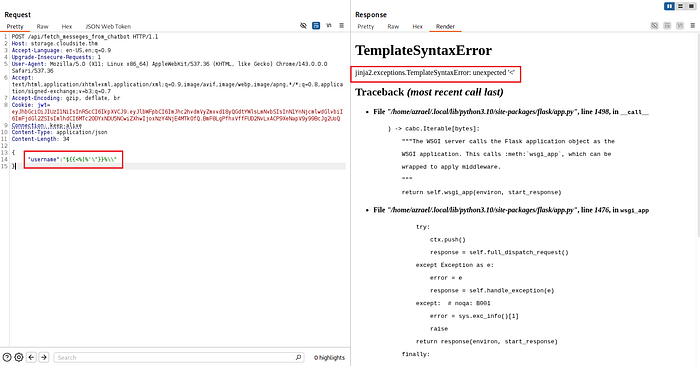Click the Response panel heading
Screen dimensions: 700x366
tap(371, 15)
